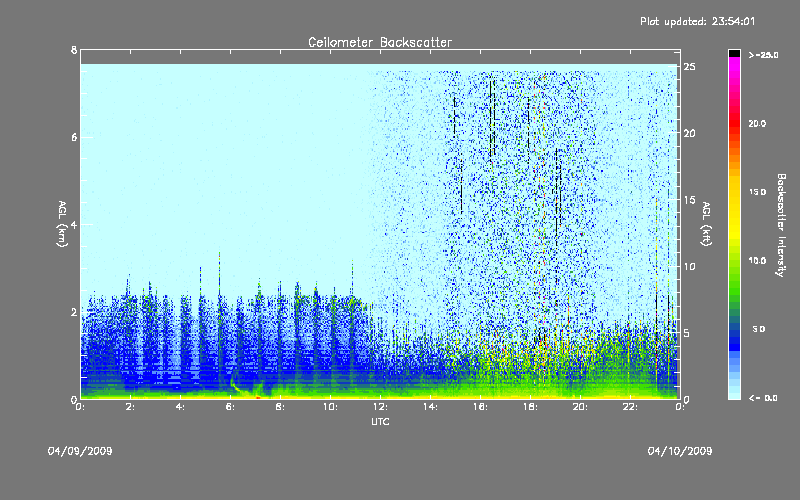
Task: Click the '12:' hour tick on time axis
Action: coord(381,407)
